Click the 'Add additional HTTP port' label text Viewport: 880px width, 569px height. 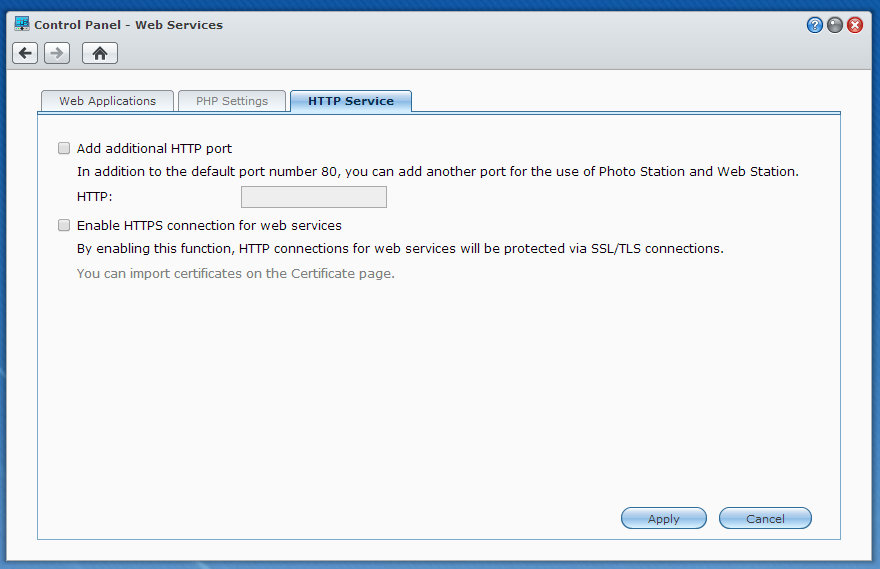pyautogui.click(x=154, y=148)
